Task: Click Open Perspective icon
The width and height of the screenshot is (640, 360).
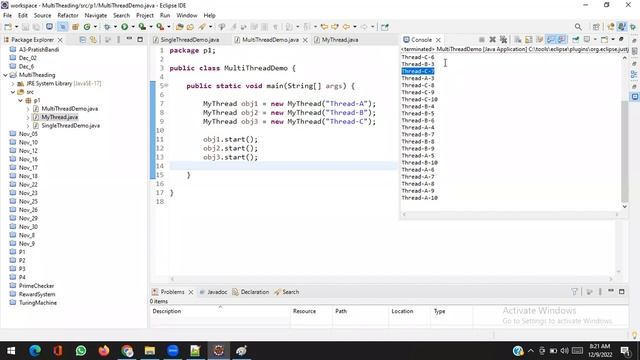Action: pyautogui.click(x=596, y=27)
